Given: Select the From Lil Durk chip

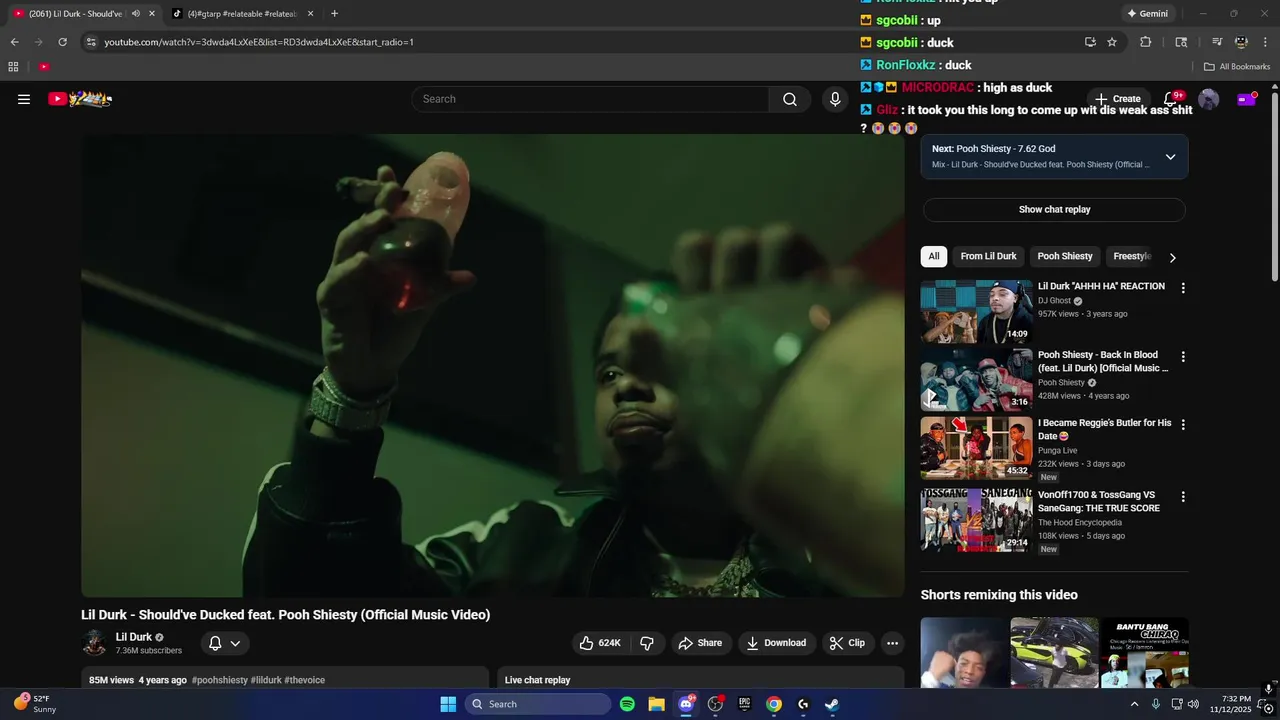Looking at the screenshot, I should (988, 256).
